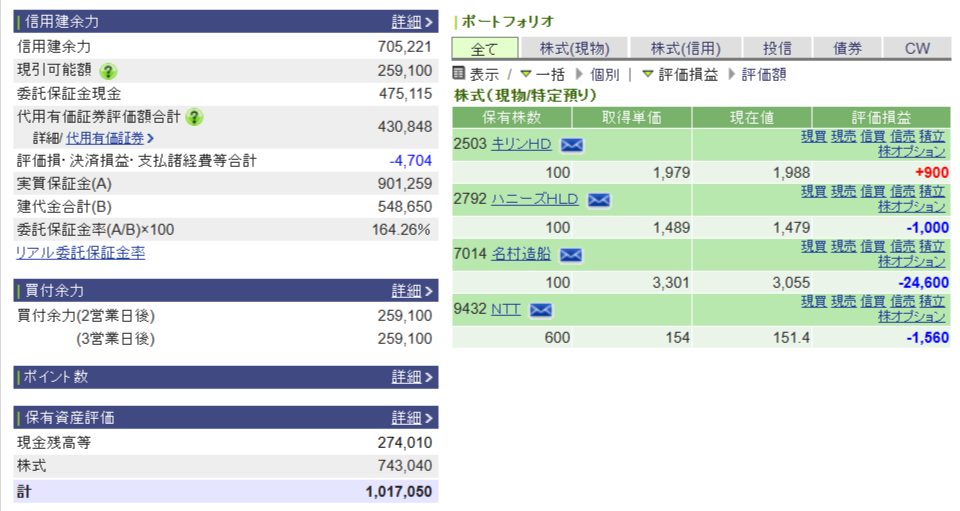Image resolution: width=960 pixels, height=511 pixels.
Task: Click 現買 for ハニーズHLD
Action: click(813, 192)
